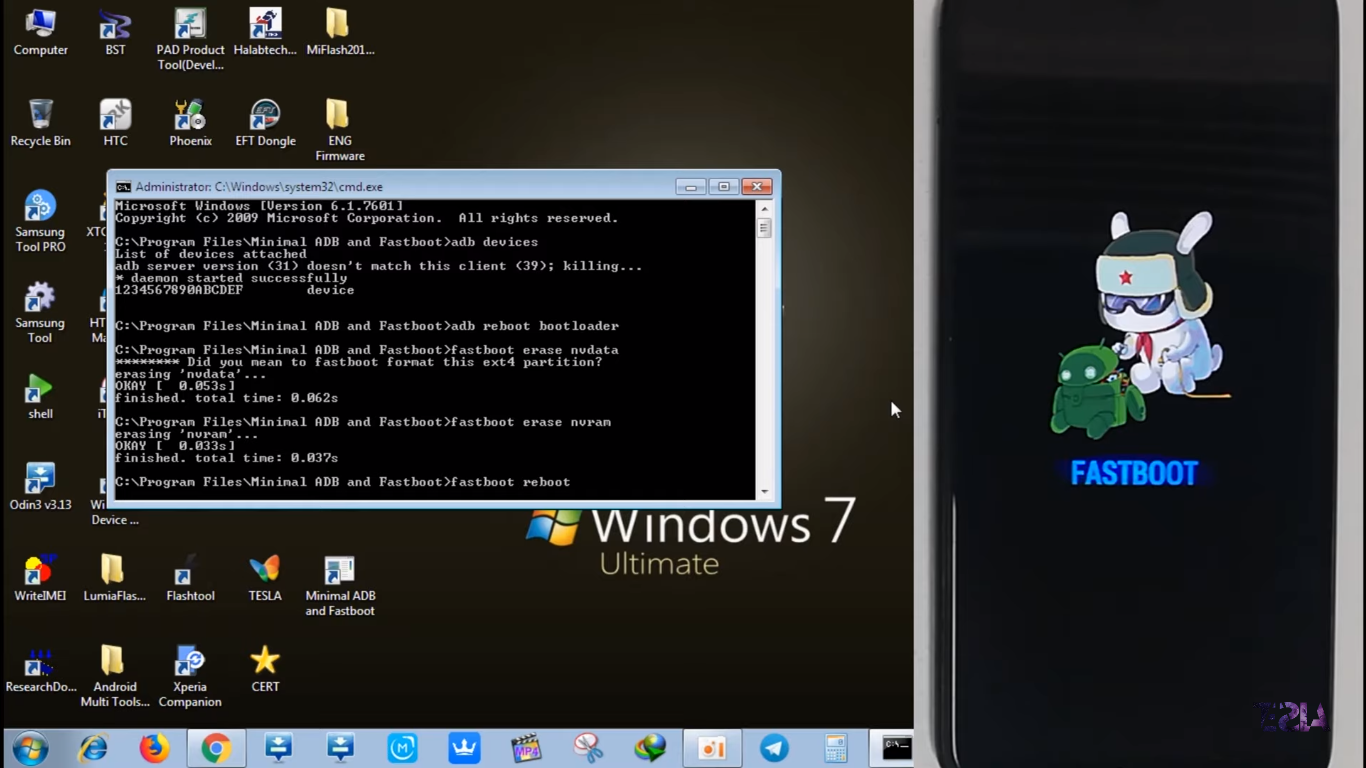Screen dimensions: 1366x768
Task: Open Firefox from the taskbar
Action: (155, 748)
